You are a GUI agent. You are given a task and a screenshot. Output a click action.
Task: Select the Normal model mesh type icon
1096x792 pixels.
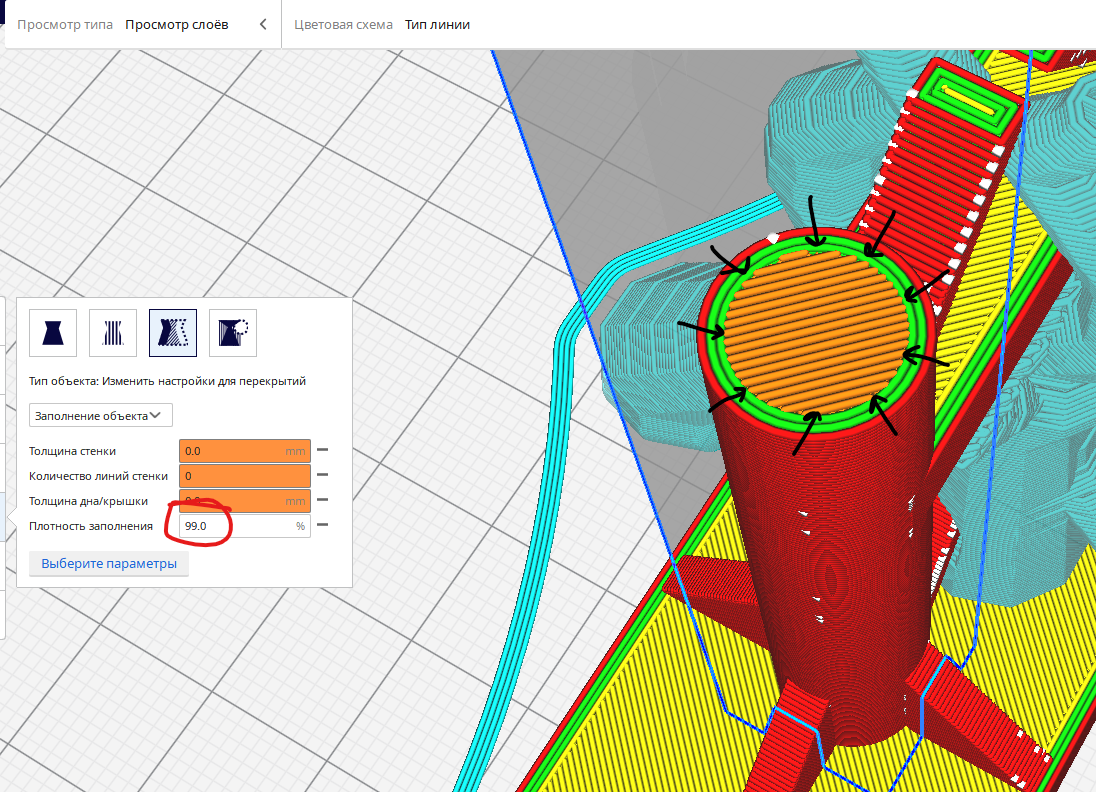coord(53,333)
